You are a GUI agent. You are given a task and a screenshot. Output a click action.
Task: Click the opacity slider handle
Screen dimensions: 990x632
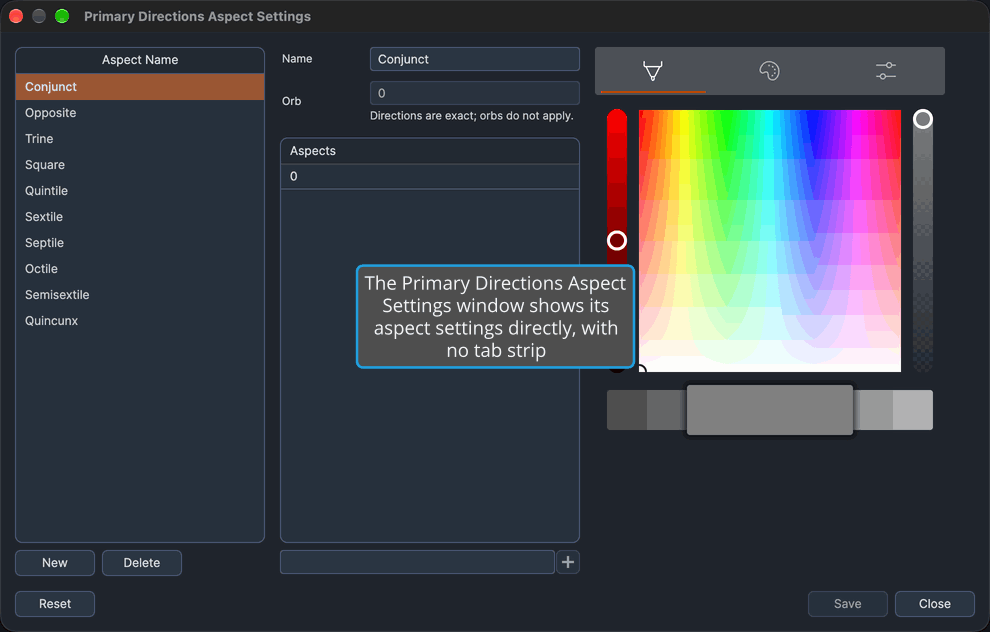coord(922,119)
